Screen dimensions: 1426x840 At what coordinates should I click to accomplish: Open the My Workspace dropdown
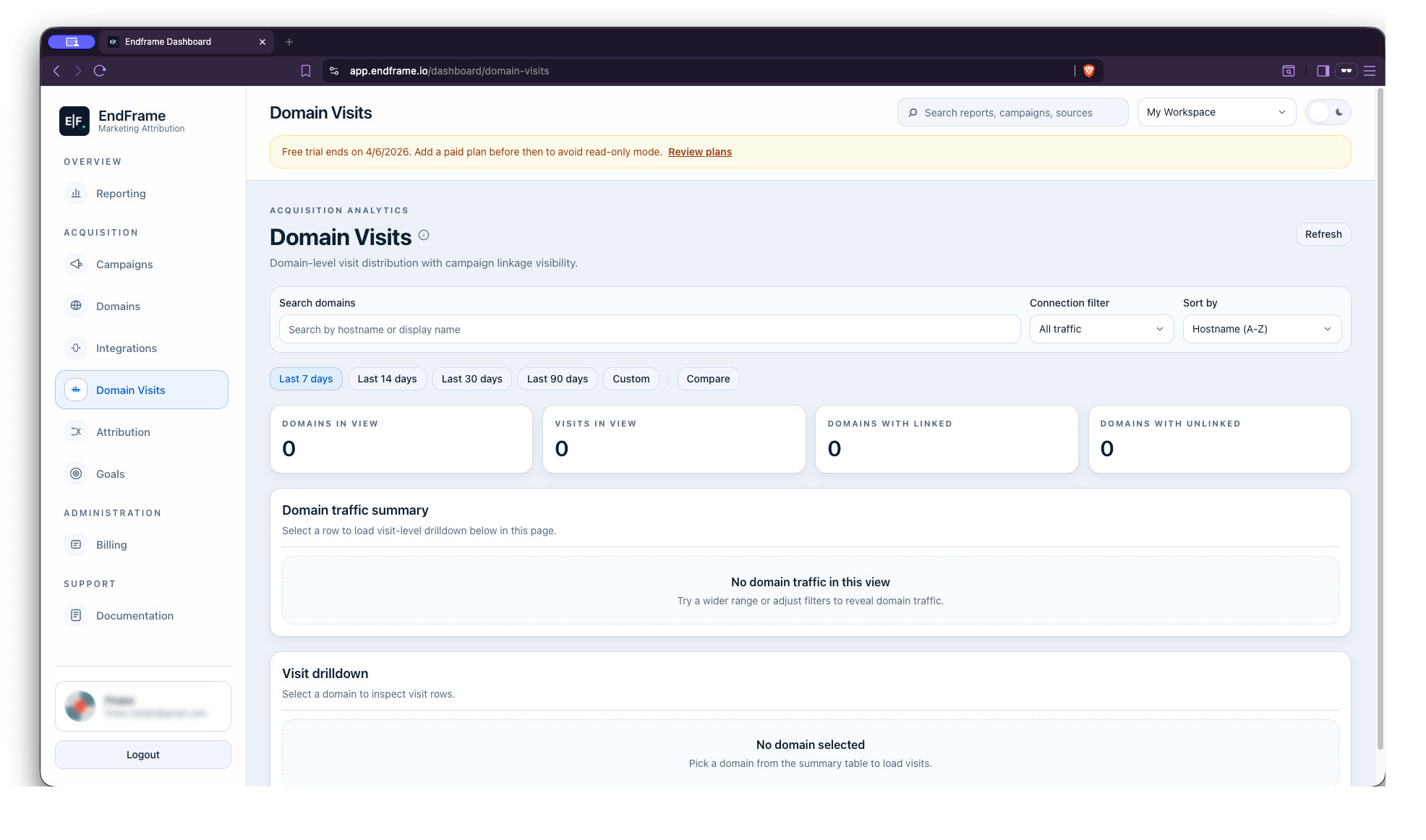coord(1216,112)
